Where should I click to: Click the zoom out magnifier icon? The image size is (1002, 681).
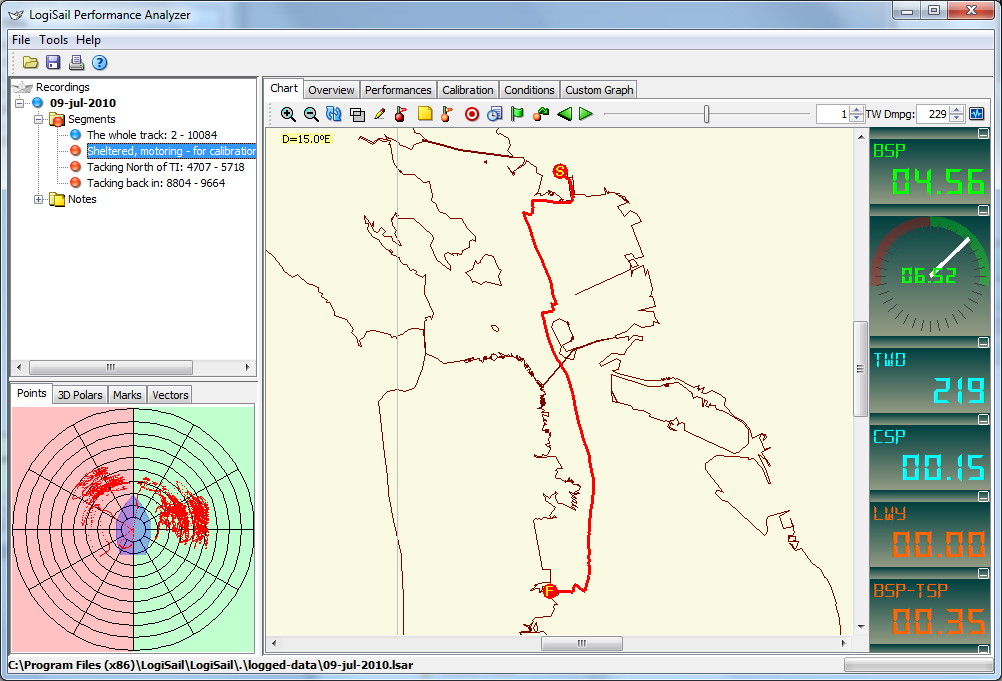(311, 114)
